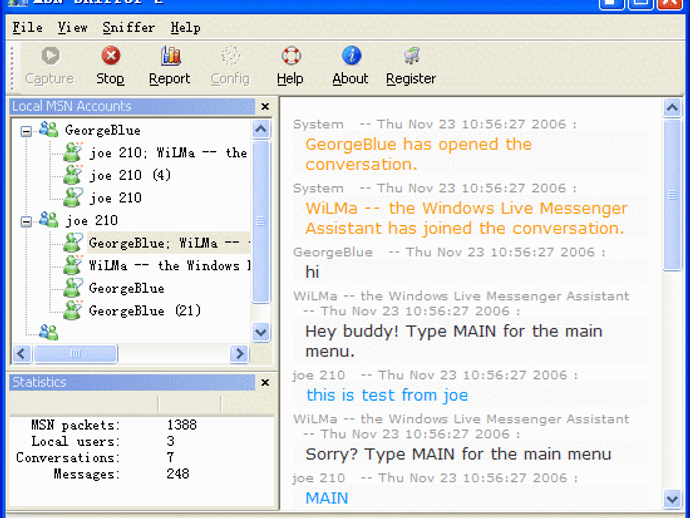Click the conversation pane scrollbar thumb

[672, 195]
